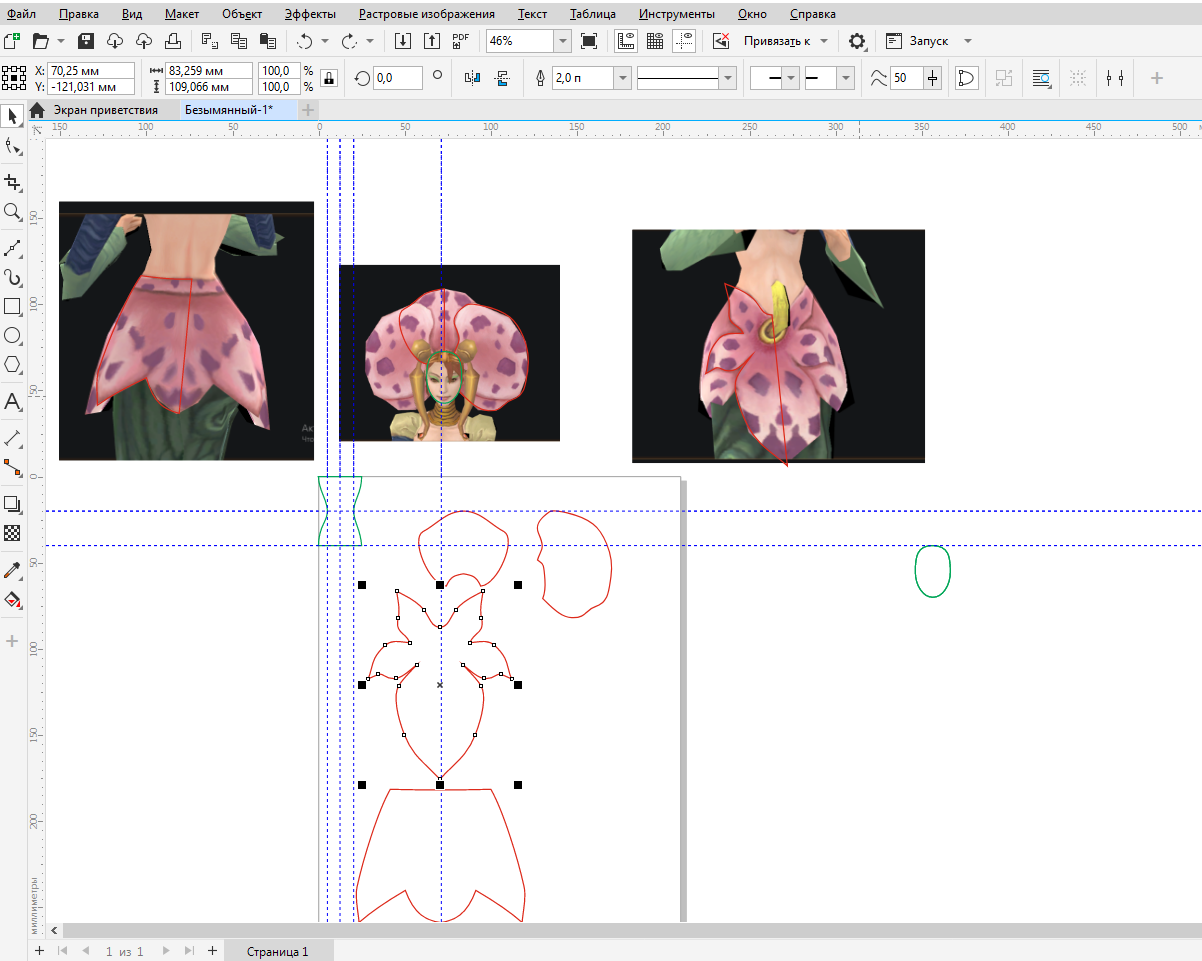
Task: Toggle rulers display in toolbar
Action: pyautogui.click(x=626, y=41)
